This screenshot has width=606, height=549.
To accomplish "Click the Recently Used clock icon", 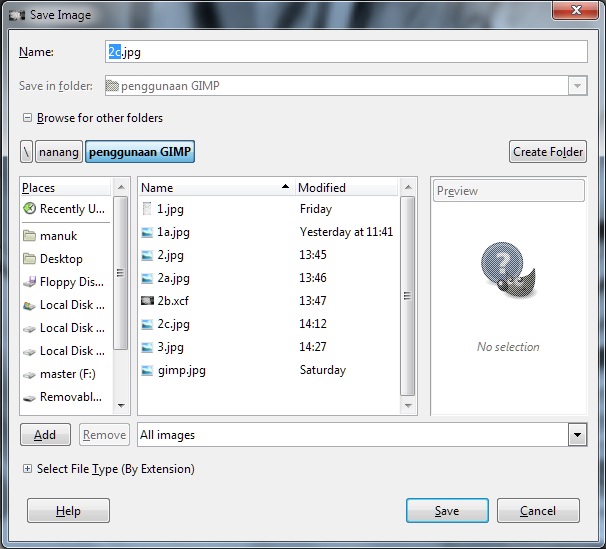I will [29, 209].
